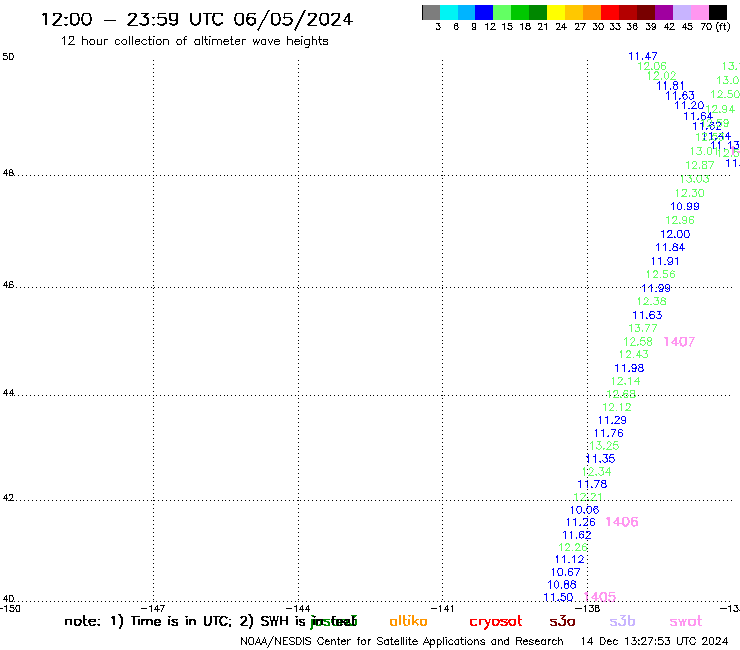Image resolution: width=740 pixels, height=650 pixels.
Task: Click the wave height value '11.76'
Action: (x=608, y=433)
